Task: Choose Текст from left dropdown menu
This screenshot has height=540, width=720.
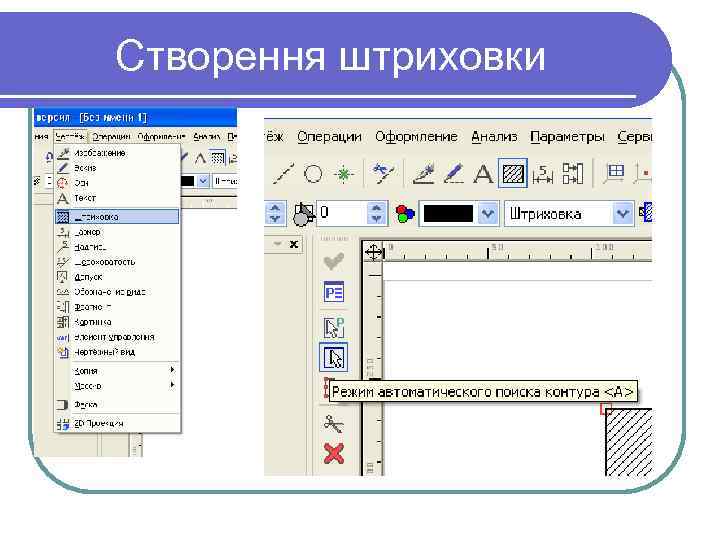Action: (x=117, y=198)
